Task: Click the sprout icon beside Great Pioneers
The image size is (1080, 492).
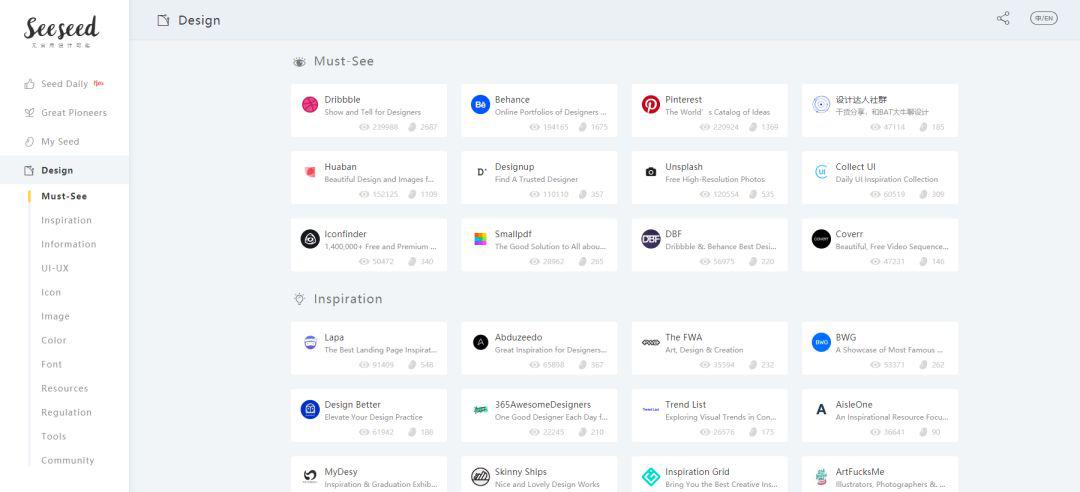Action: pyautogui.click(x=29, y=113)
